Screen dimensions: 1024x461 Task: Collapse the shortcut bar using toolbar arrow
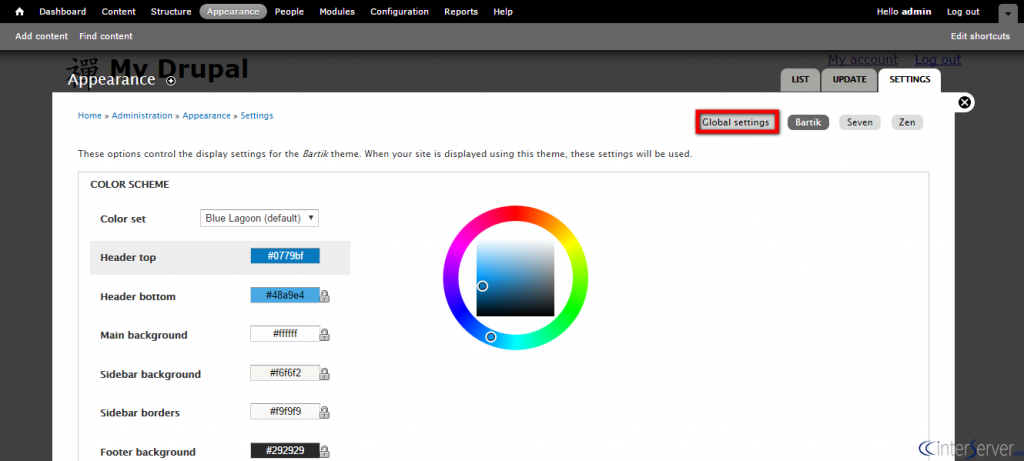(1008, 12)
